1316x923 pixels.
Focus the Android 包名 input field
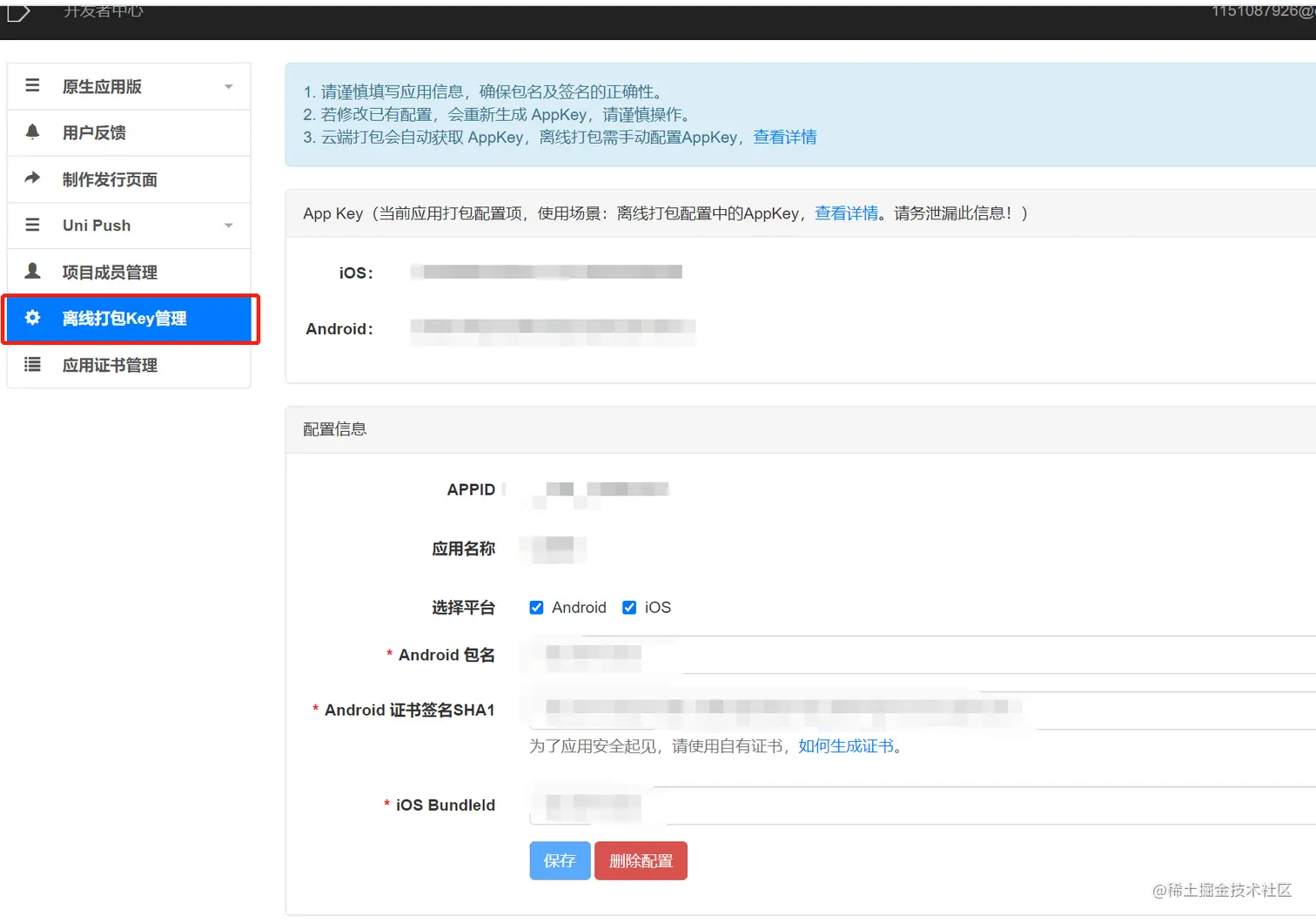(923, 655)
